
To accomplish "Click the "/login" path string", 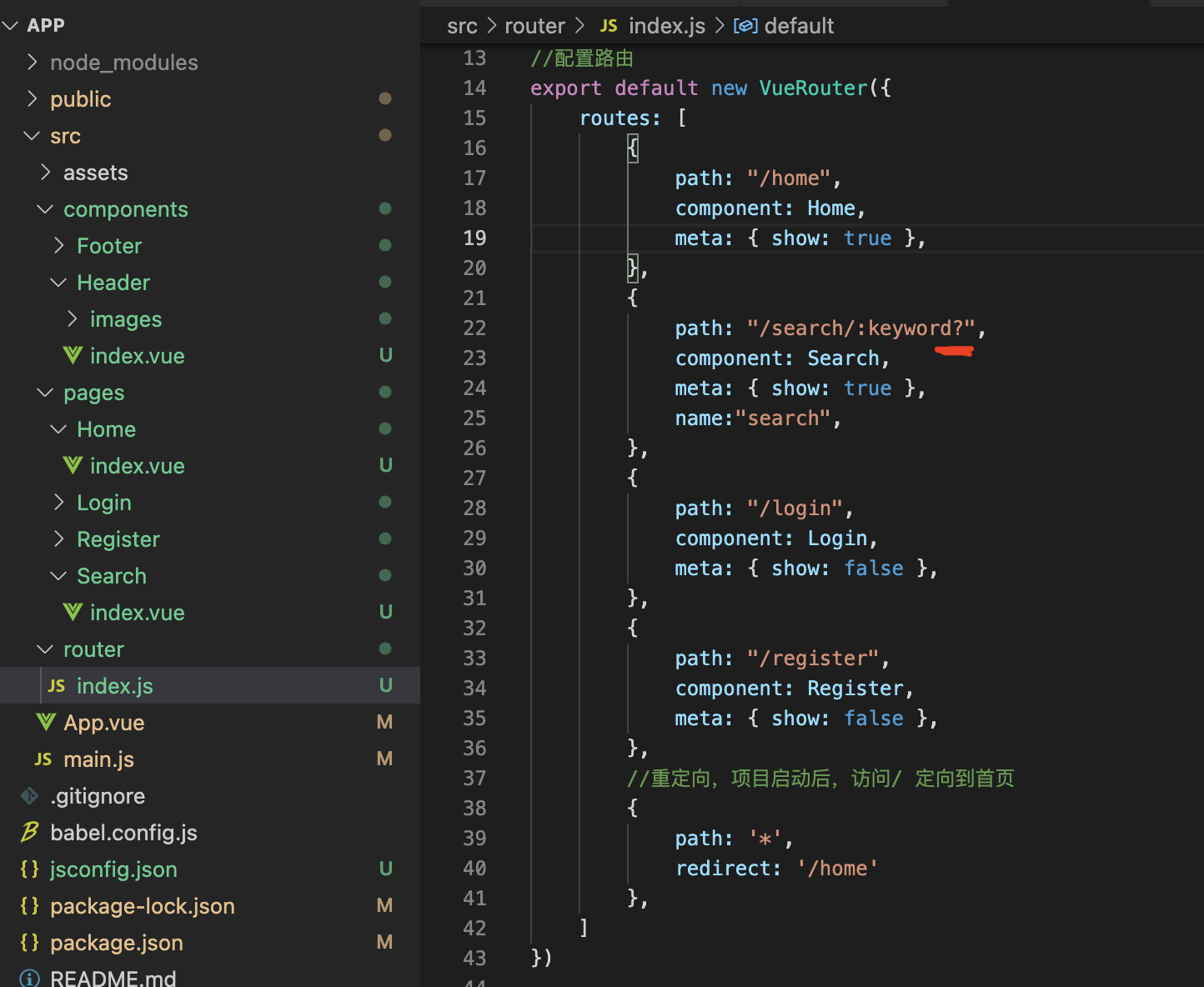I will pyautogui.click(x=795, y=508).
